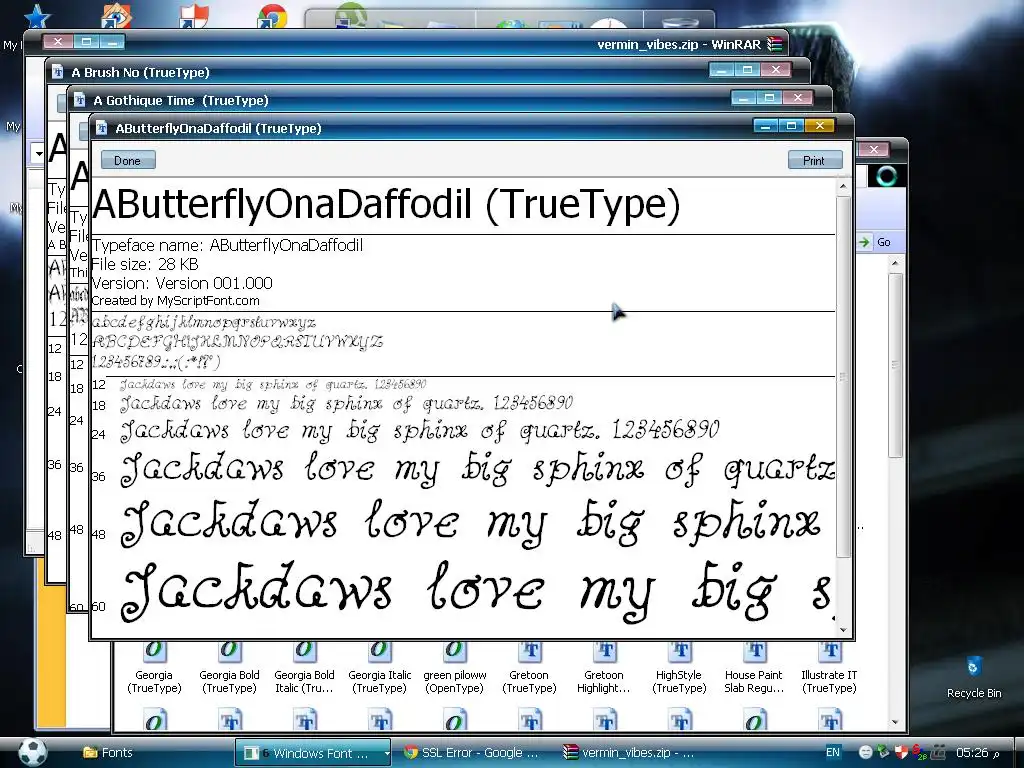Click the blue star desktop shortcut icon
The image size is (1024, 768).
tap(37, 16)
